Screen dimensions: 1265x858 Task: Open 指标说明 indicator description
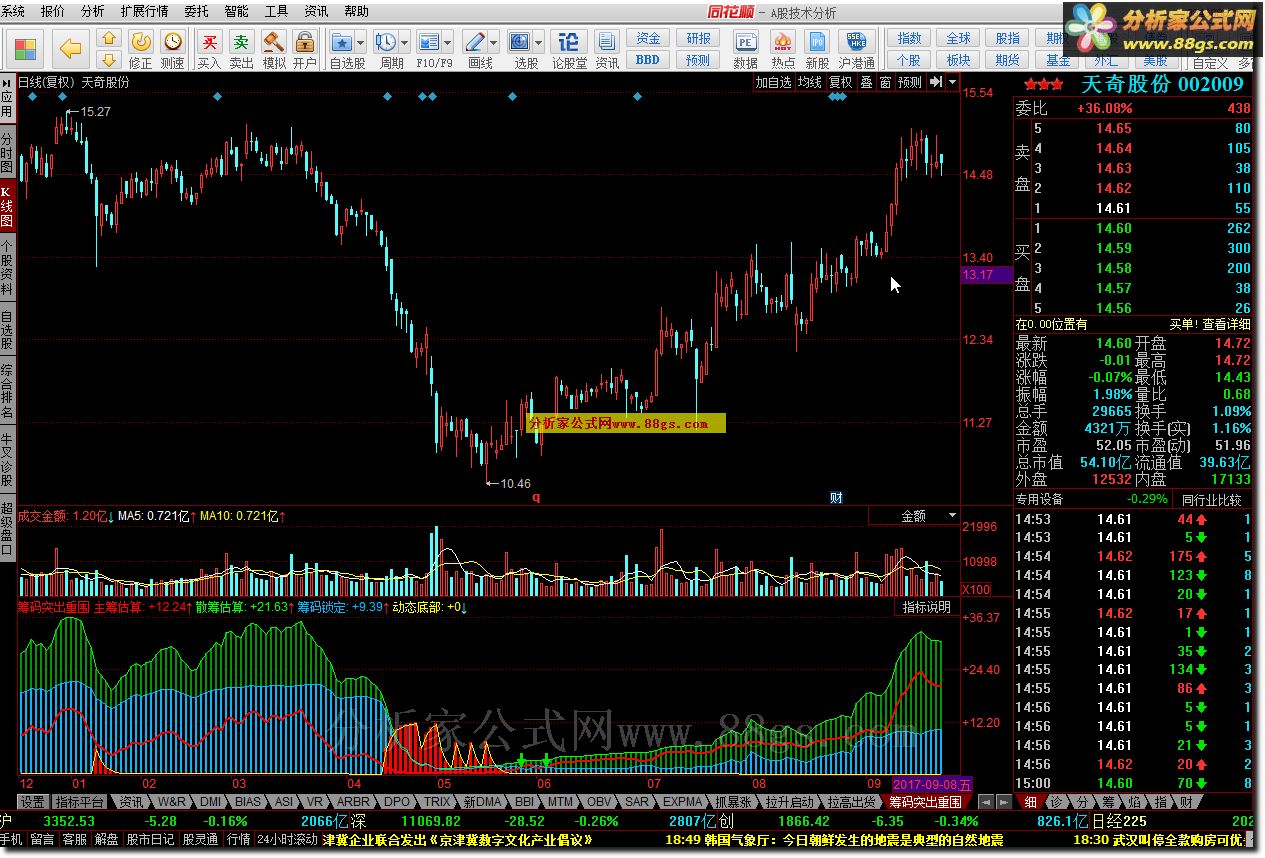(926, 607)
